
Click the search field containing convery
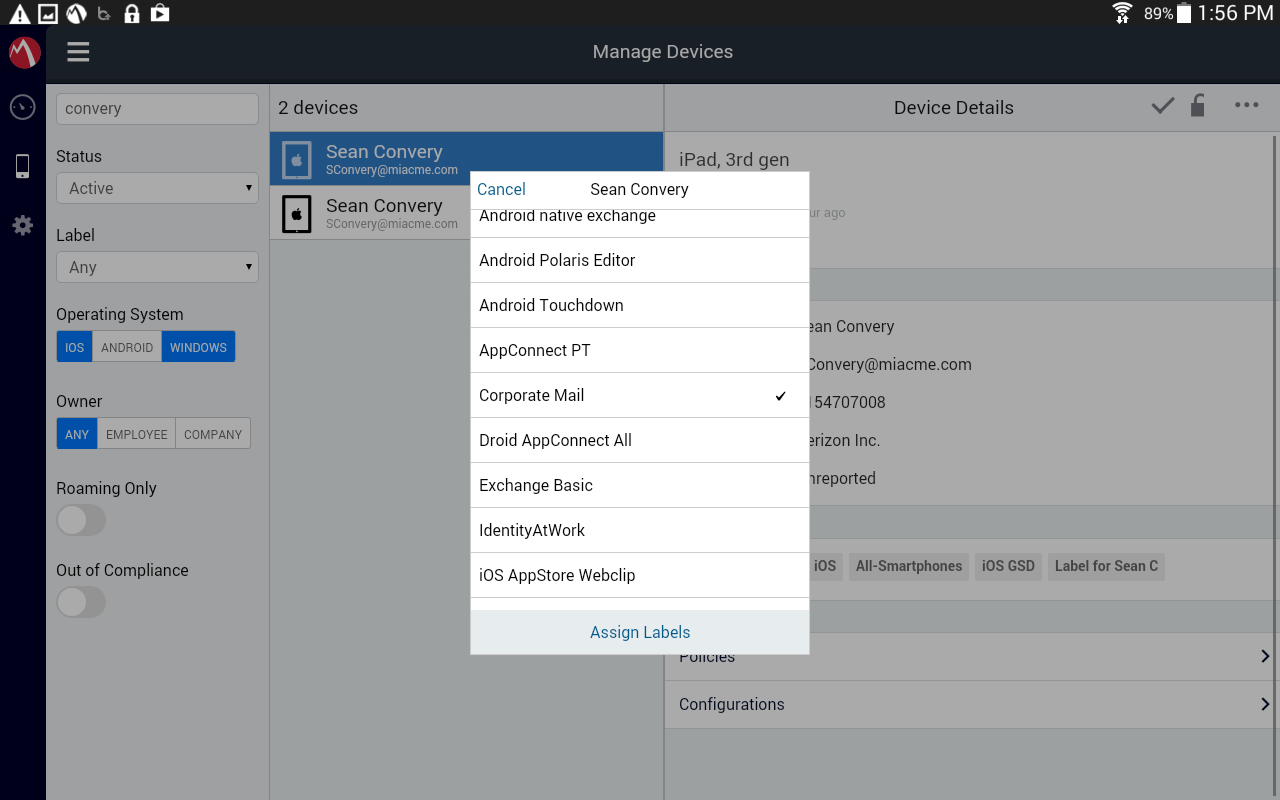pos(157,109)
